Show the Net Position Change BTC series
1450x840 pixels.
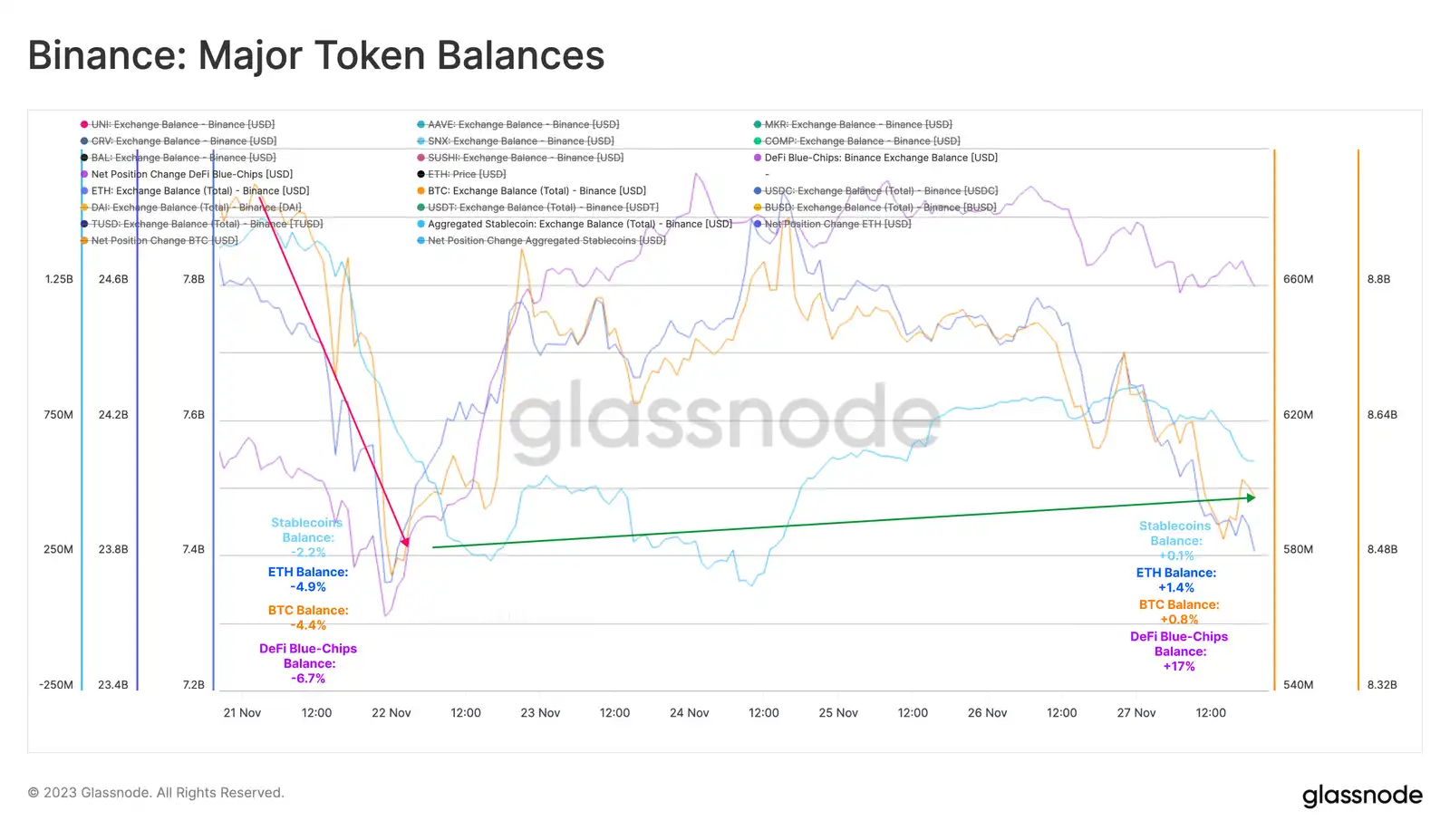(164, 241)
